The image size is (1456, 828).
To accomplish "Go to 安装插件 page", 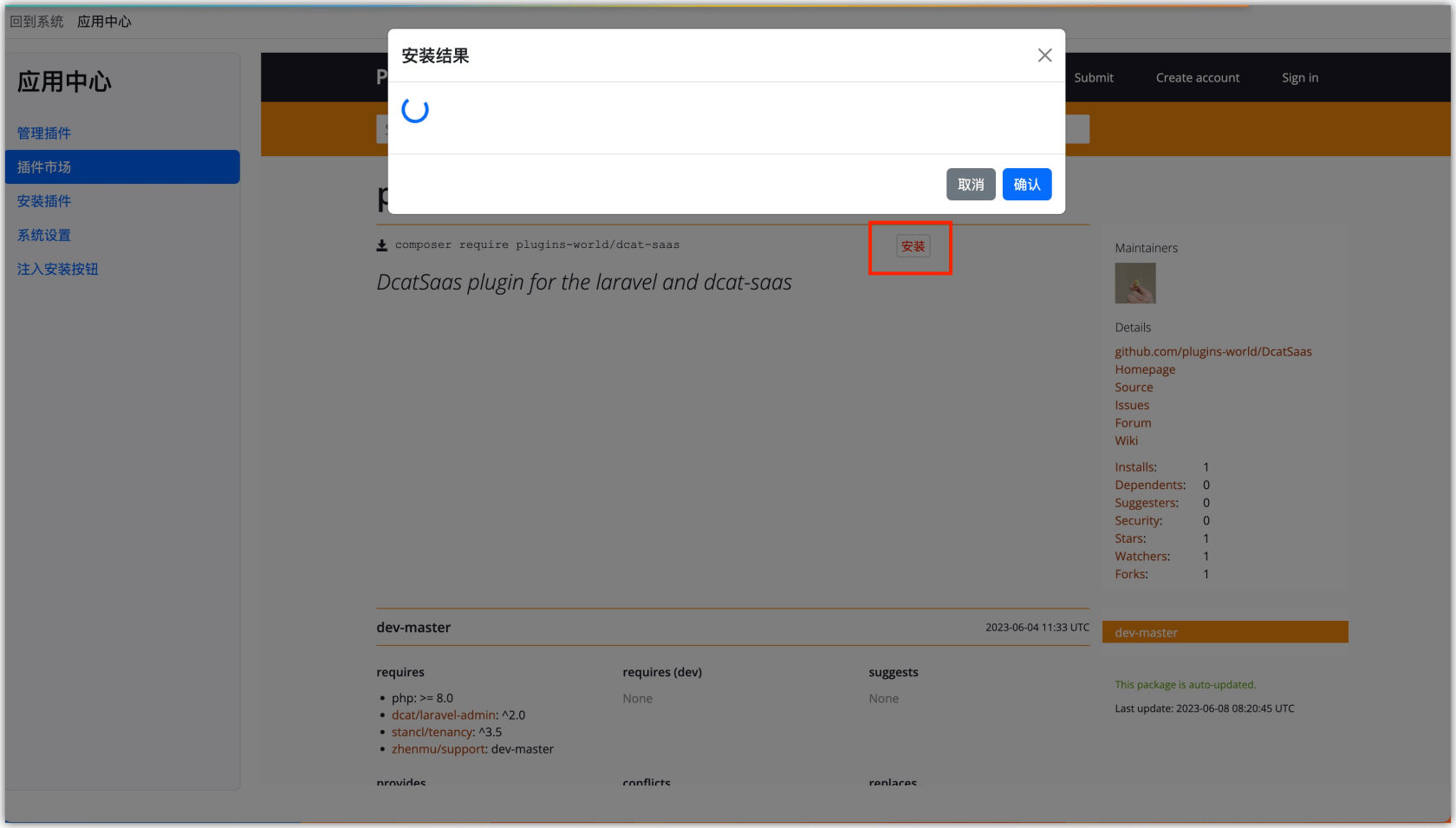I will coord(44,201).
